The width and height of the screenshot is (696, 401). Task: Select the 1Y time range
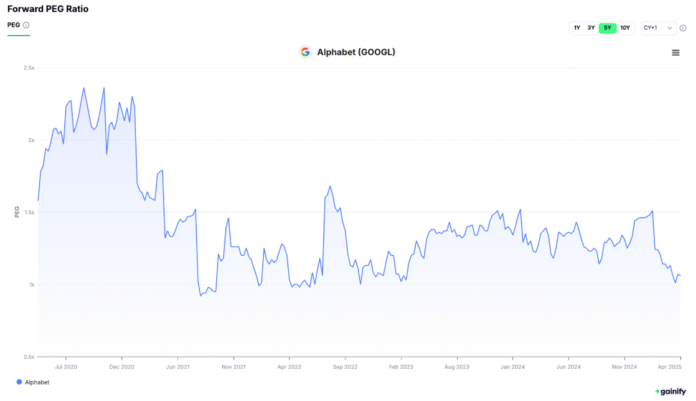click(577, 28)
